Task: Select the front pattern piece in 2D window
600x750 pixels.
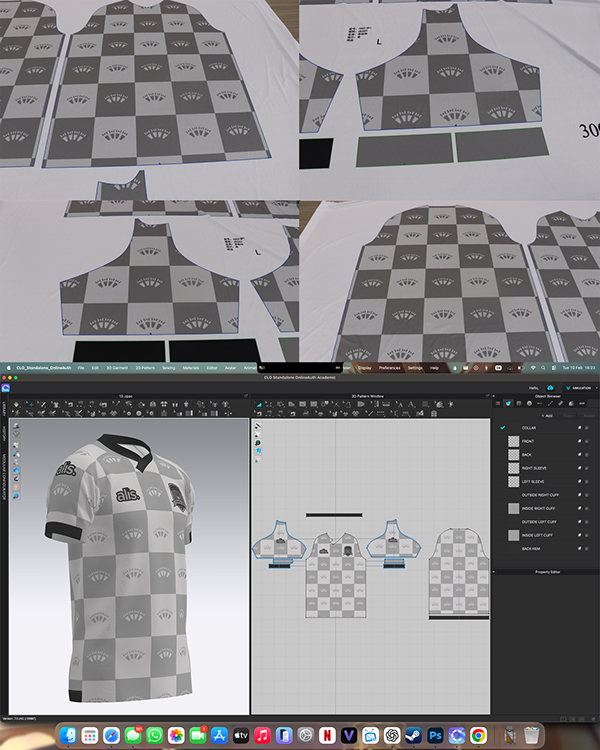Action: pos(336,575)
